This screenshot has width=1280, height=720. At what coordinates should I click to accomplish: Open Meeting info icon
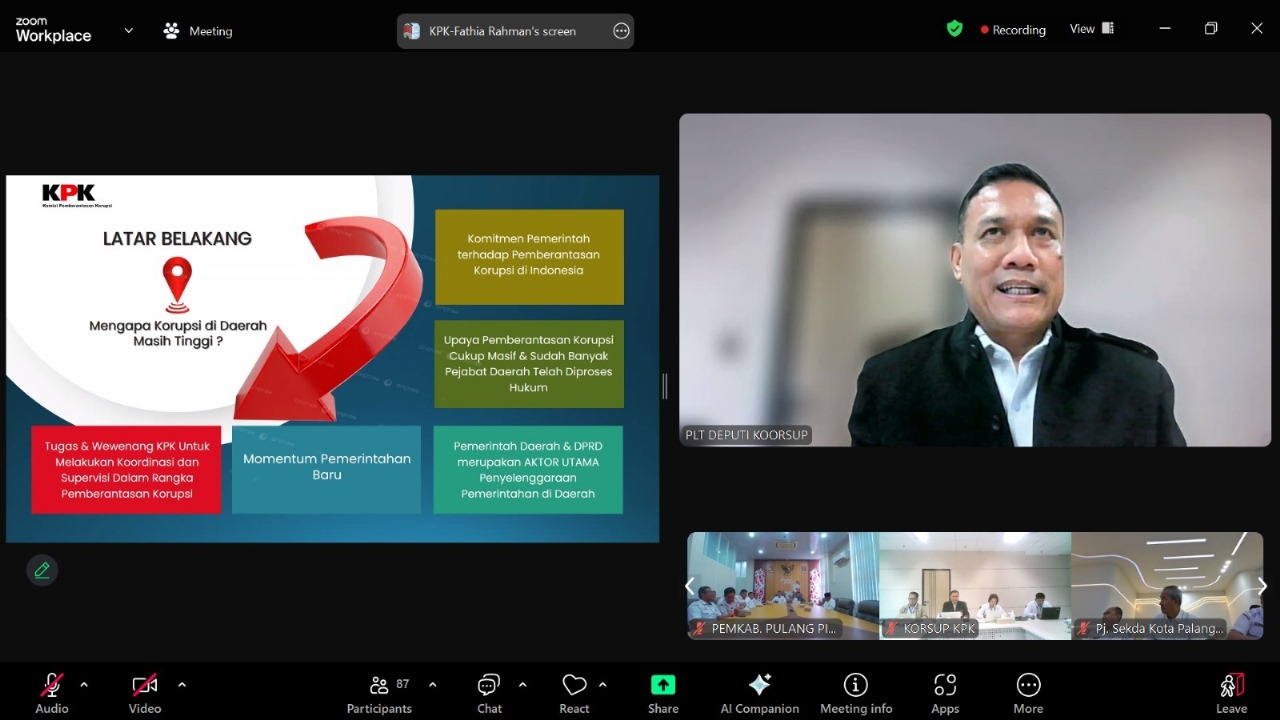pyautogui.click(x=856, y=684)
